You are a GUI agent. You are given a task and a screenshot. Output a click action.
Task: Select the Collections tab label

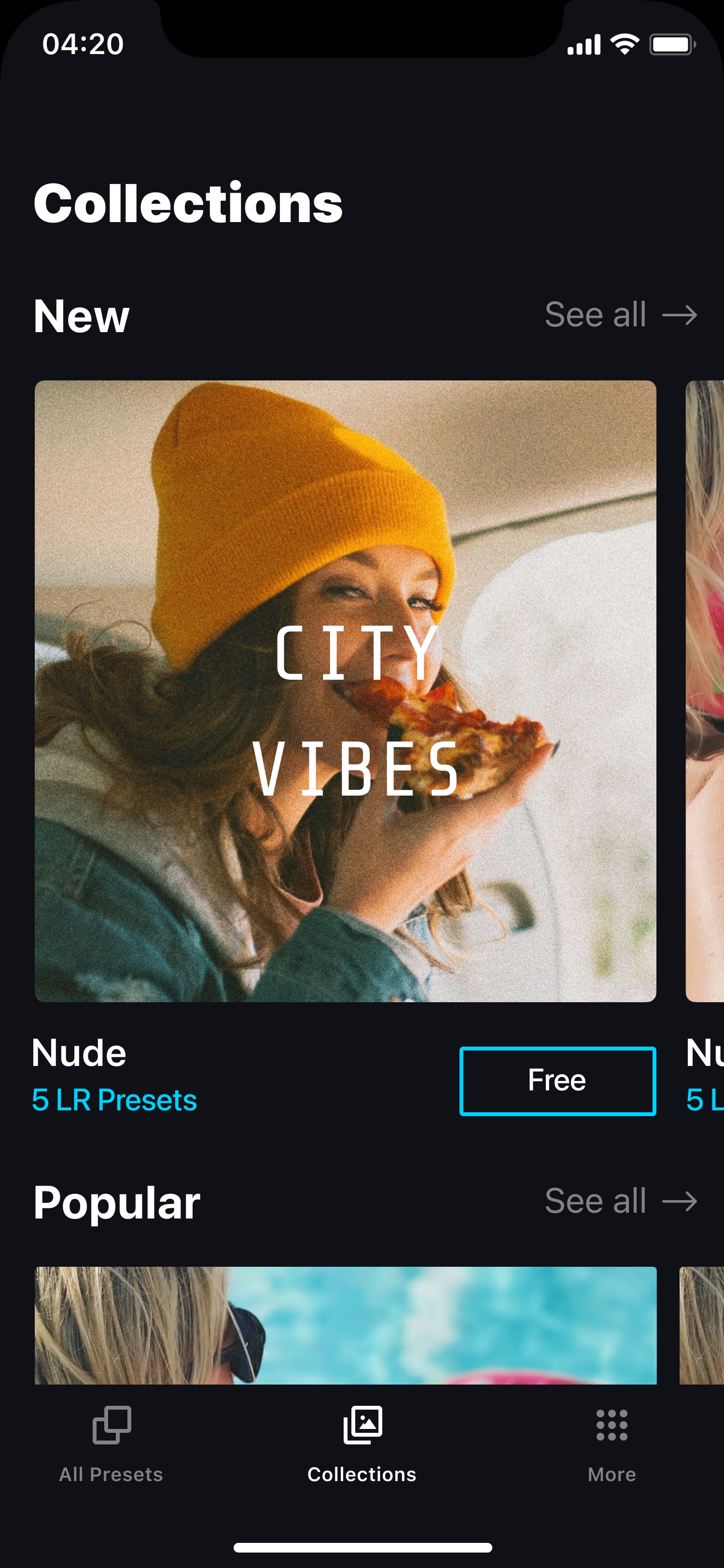[x=362, y=1474]
